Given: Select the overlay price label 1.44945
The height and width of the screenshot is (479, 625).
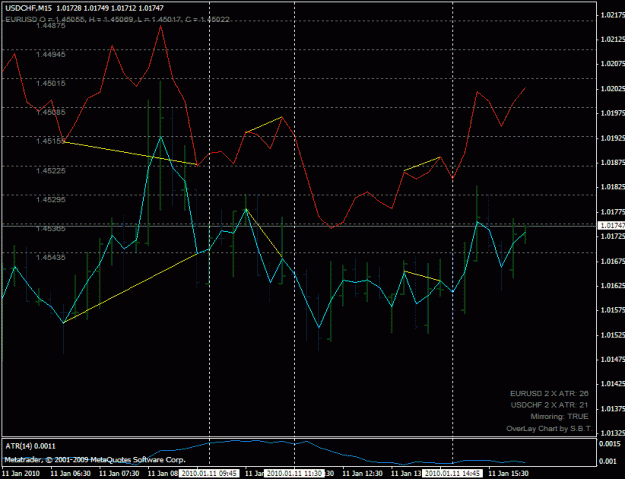Looking at the screenshot, I should tap(51, 55).
